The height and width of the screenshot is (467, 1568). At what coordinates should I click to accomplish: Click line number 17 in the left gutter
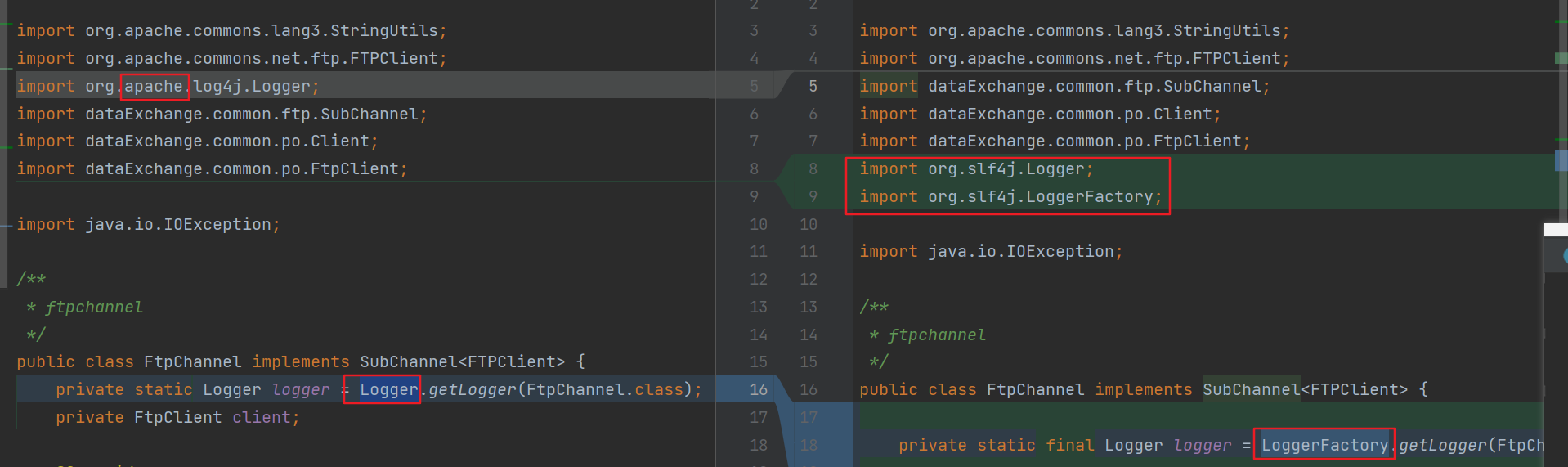[x=759, y=417]
